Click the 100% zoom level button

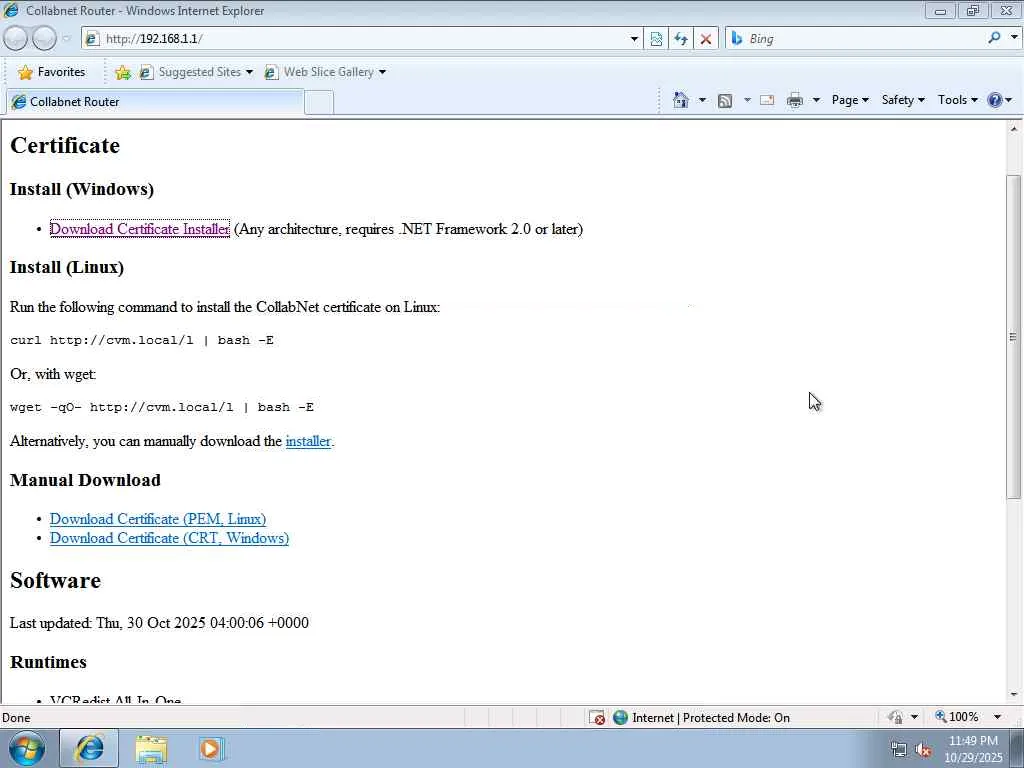point(957,717)
